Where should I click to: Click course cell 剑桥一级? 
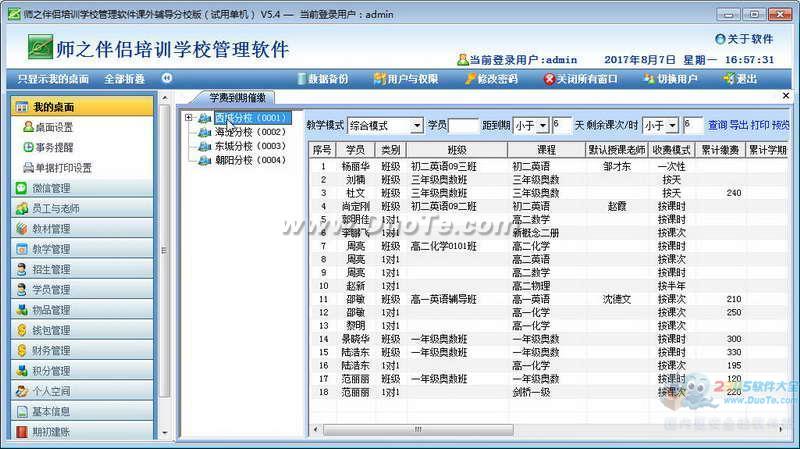pos(531,392)
